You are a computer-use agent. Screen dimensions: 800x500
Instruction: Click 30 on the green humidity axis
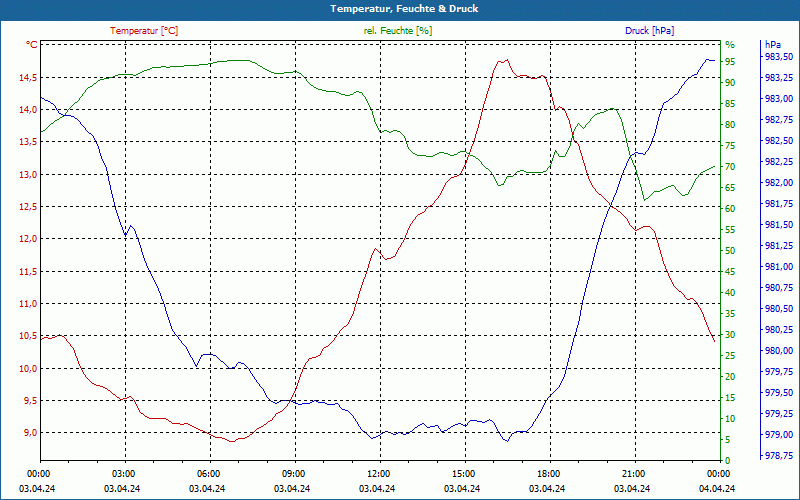coord(730,335)
